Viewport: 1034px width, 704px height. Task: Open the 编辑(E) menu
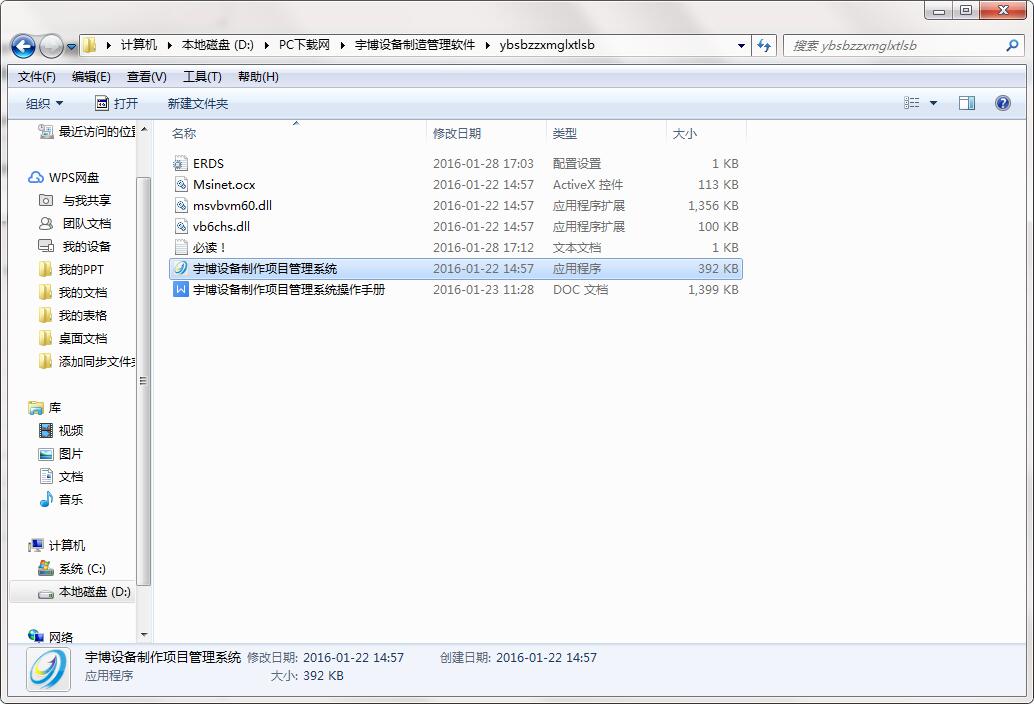91,77
